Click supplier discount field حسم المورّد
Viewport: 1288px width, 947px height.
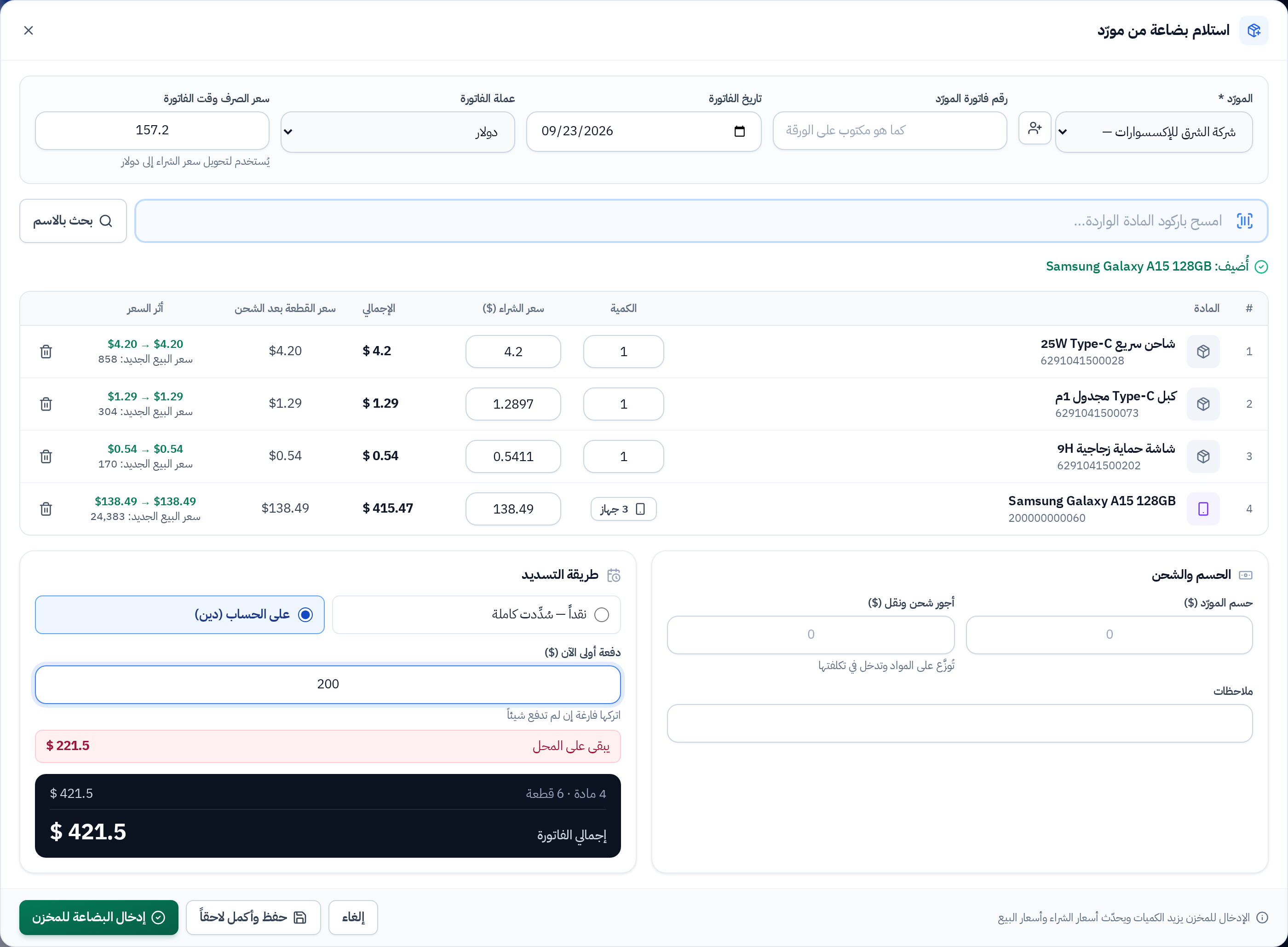point(1109,635)
